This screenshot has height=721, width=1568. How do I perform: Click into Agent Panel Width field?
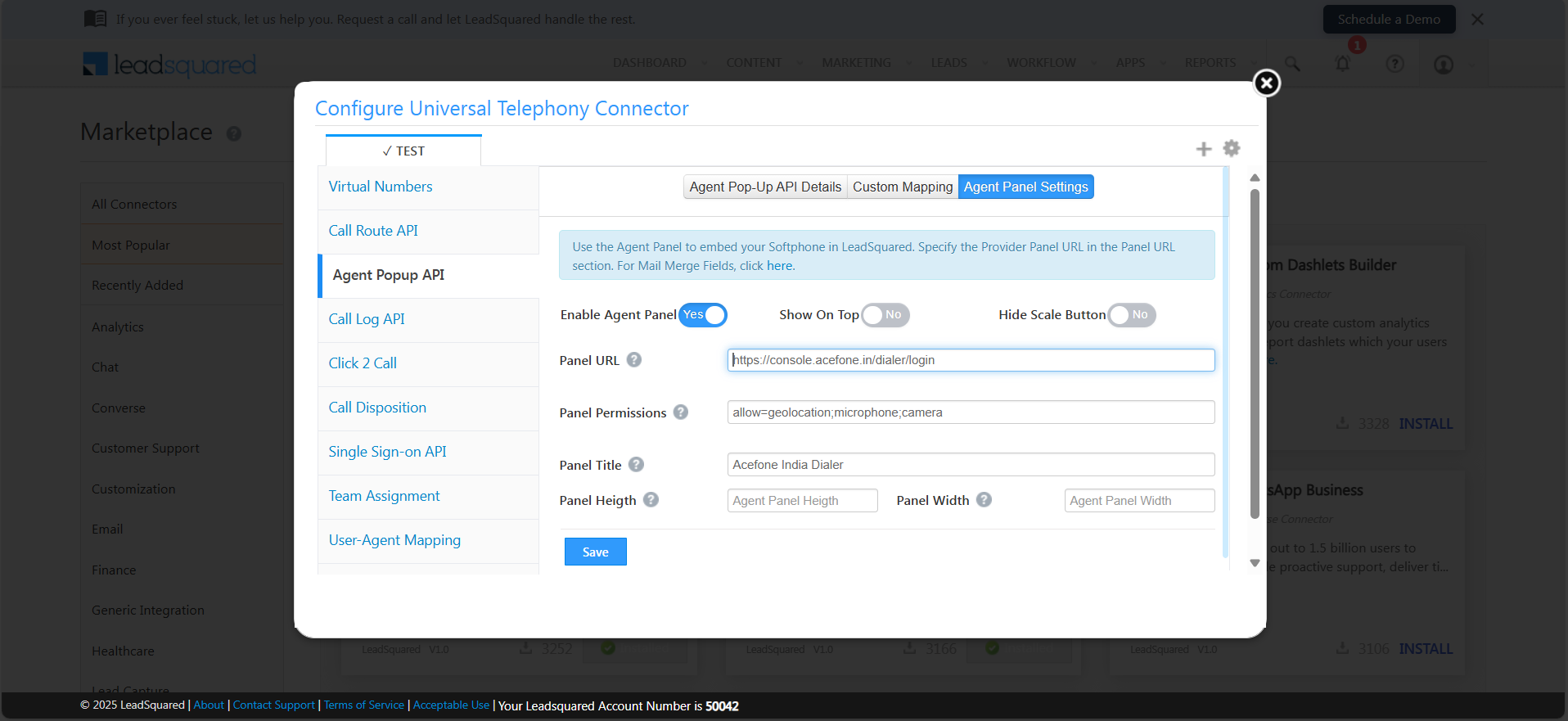click(x=1139, y=501)
